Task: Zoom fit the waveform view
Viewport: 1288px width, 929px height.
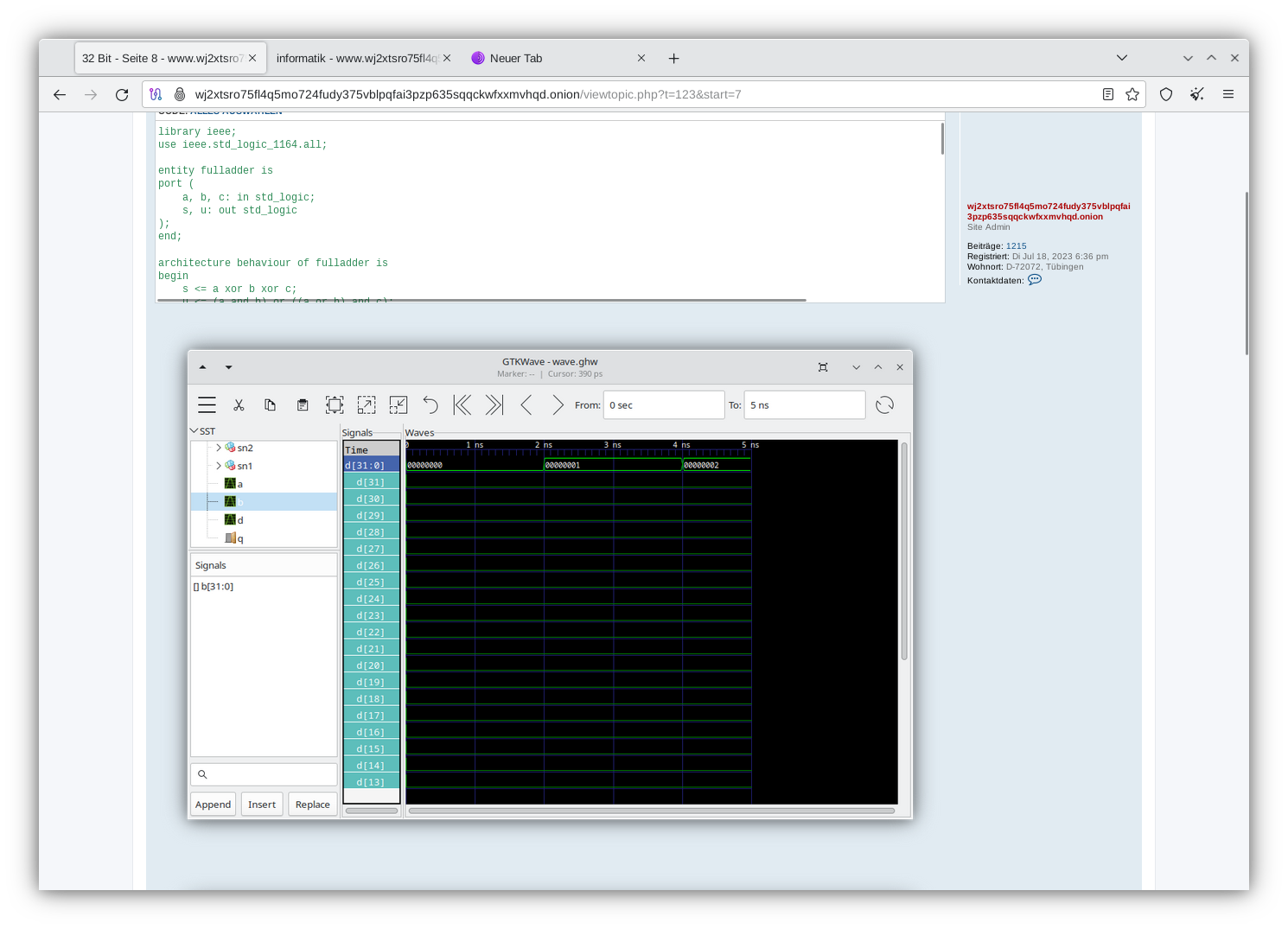Action: [335, 404]
